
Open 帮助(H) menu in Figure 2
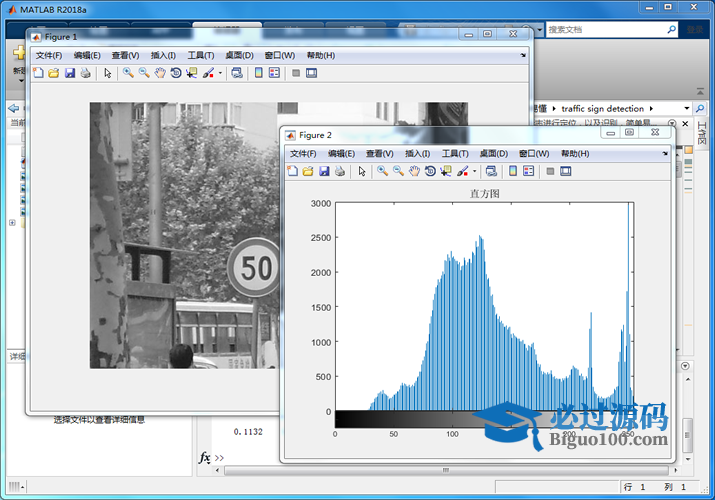[575, 154]
